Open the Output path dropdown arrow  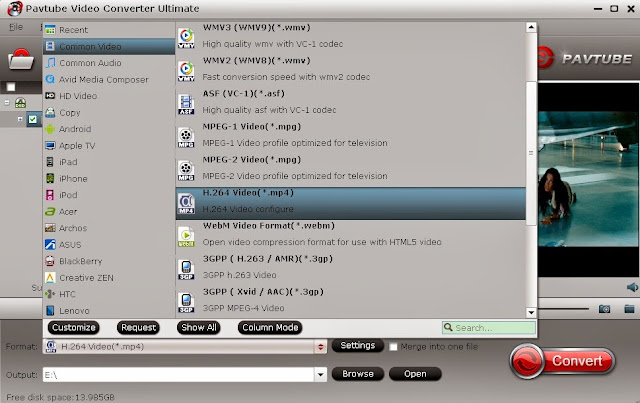[320, 374]
